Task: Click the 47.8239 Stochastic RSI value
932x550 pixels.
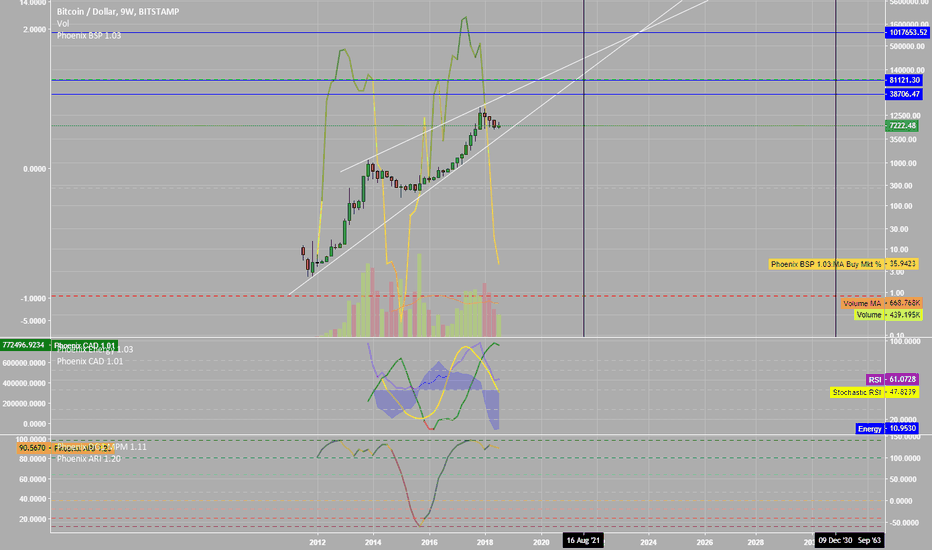Action: tap(902, 392)
